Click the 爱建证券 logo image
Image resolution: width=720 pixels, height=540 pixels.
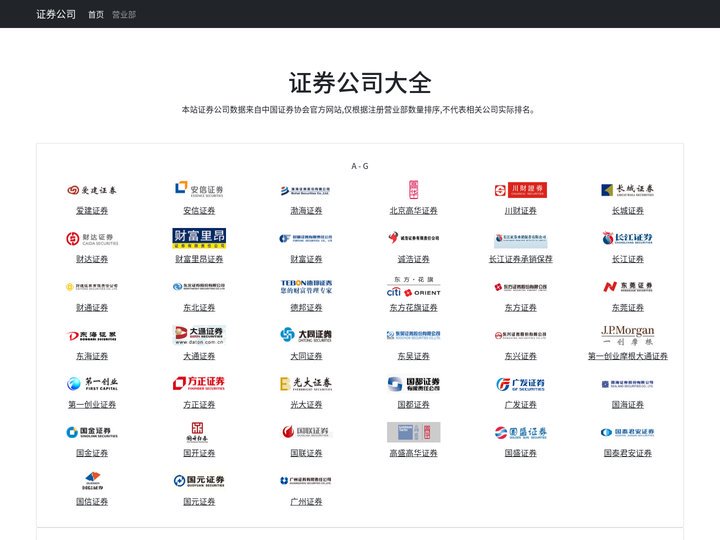(92, 190)
